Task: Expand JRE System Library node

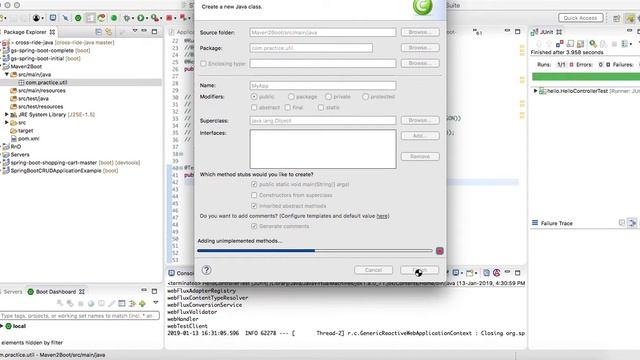Action: click(7, 115)
